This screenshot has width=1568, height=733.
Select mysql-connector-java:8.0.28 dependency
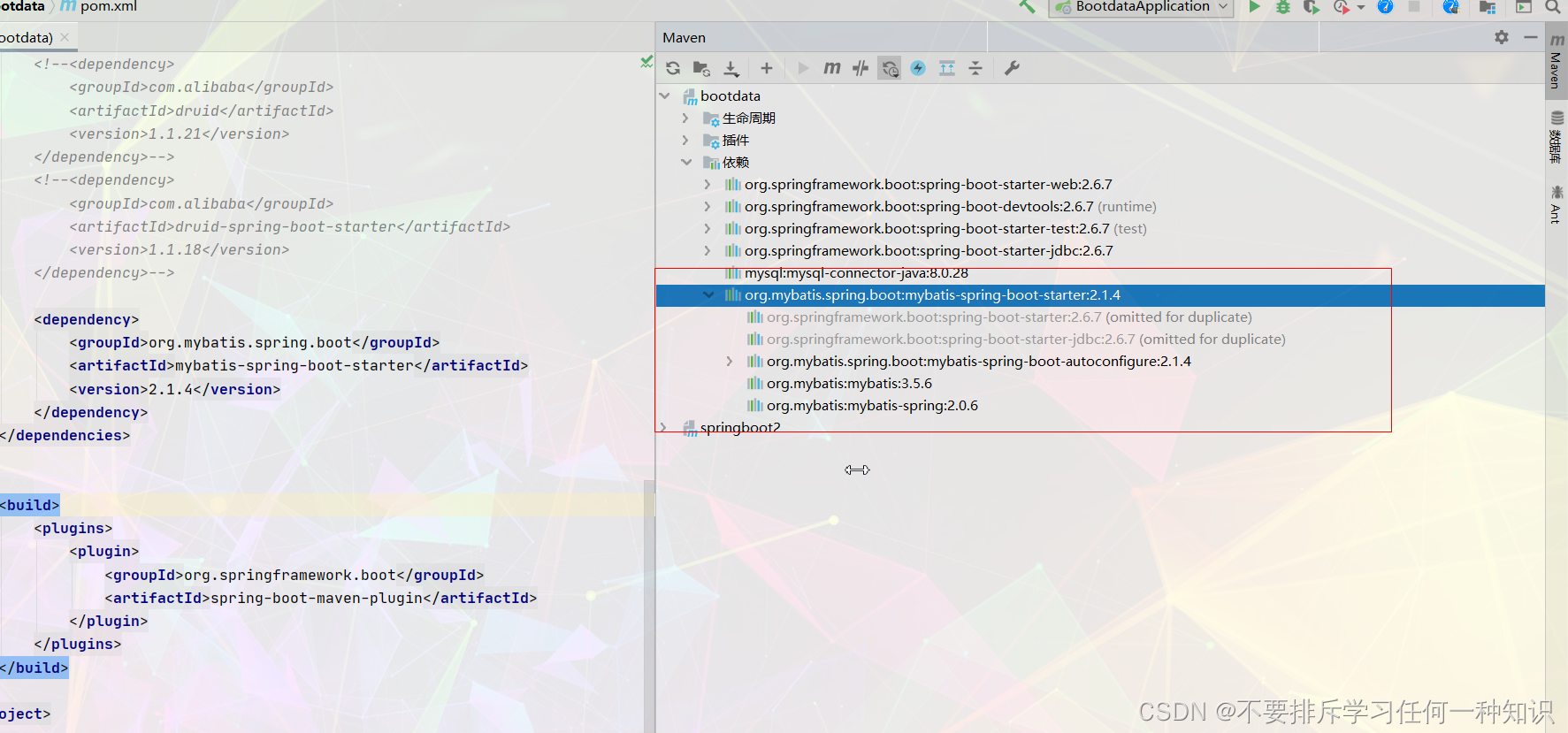tap(856, 273)
